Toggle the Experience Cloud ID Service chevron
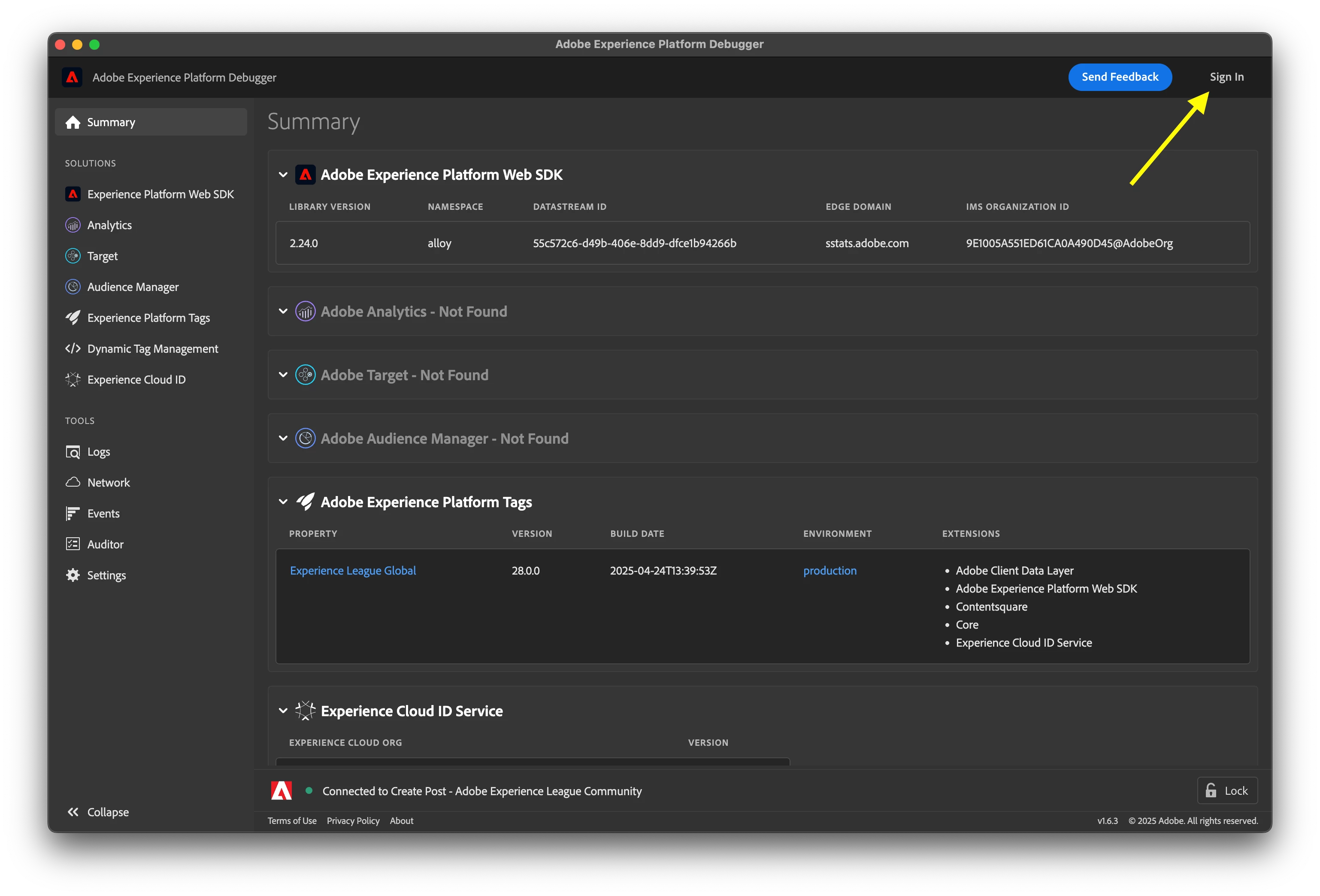 pos(283,711)
